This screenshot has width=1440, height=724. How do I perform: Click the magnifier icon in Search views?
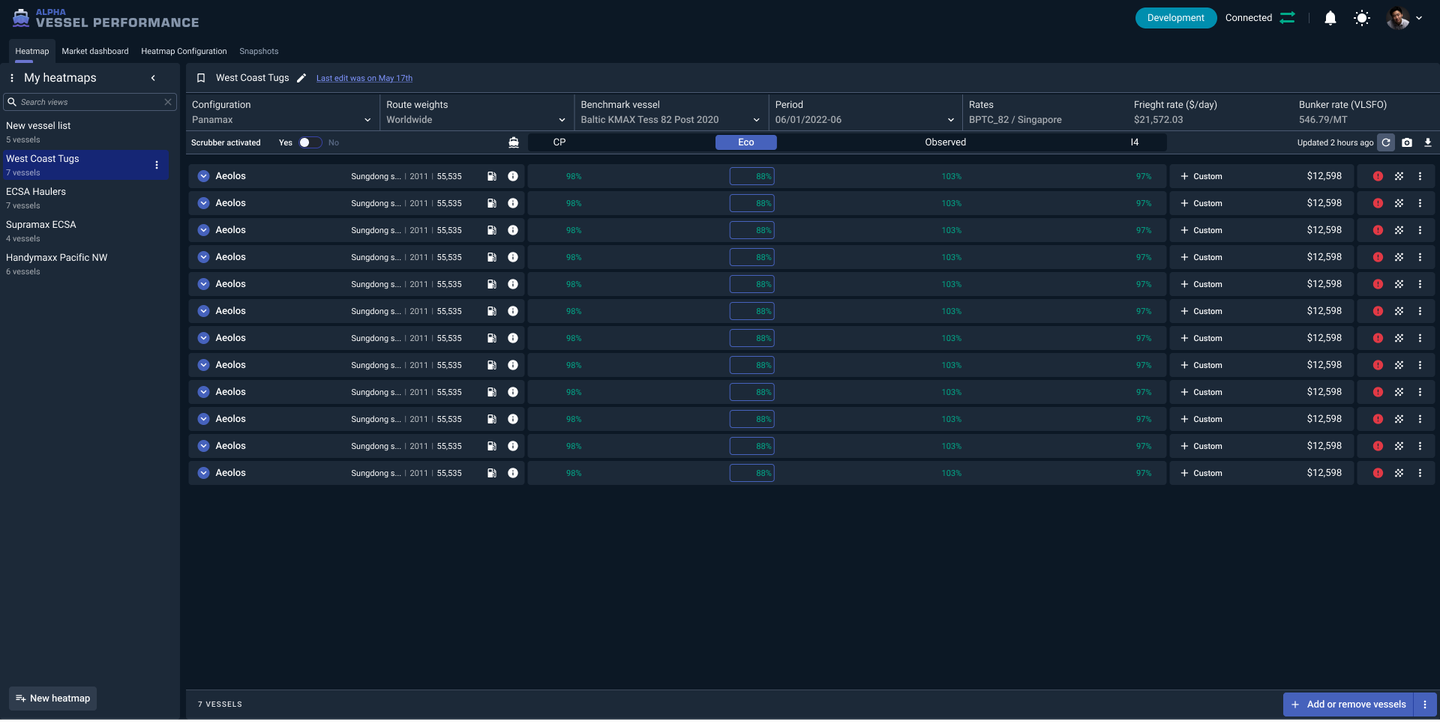click(x=12, y=102)
